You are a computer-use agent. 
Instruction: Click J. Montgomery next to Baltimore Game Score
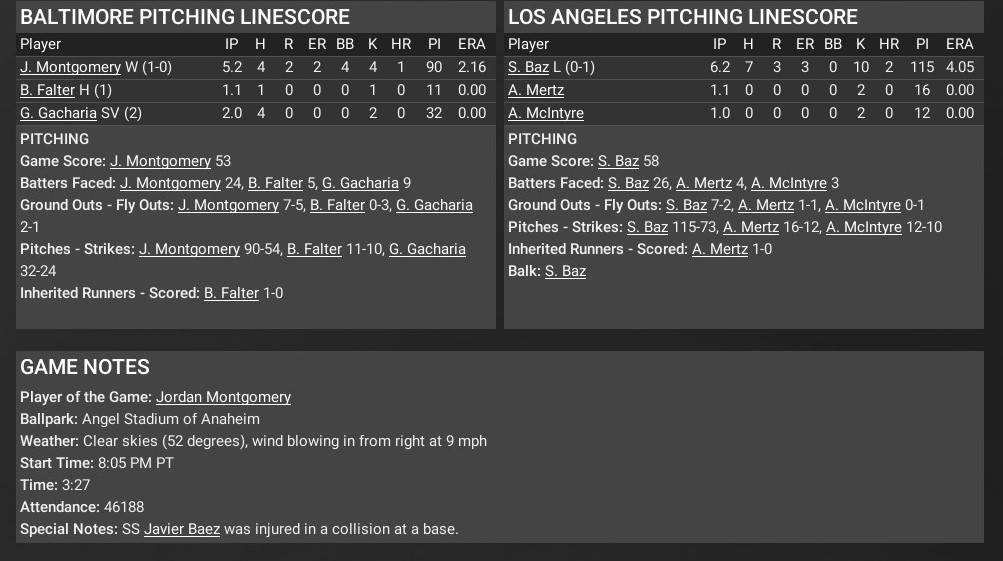(x=160, y=161)
